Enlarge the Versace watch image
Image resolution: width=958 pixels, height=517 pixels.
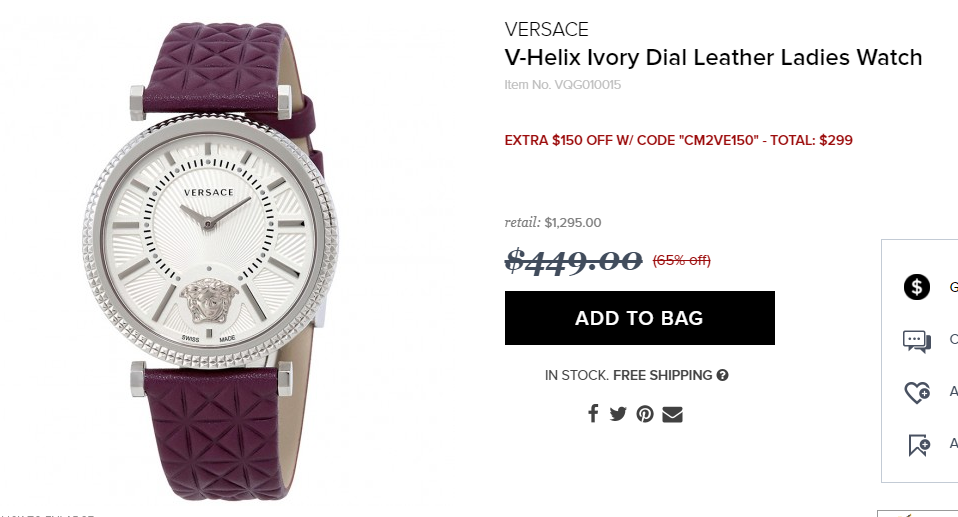point(210,260)
